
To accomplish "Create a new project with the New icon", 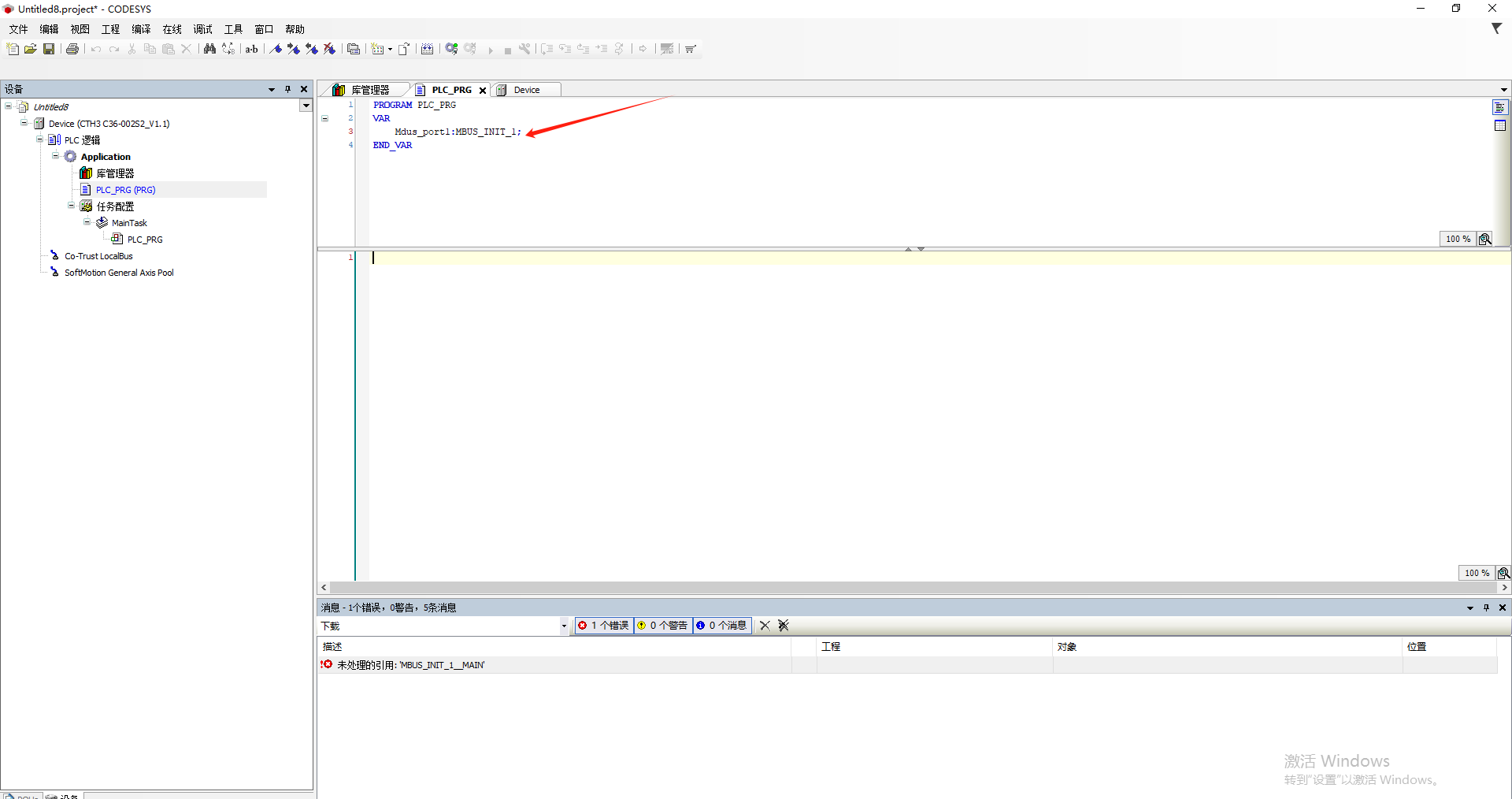I will coord(13,49).
